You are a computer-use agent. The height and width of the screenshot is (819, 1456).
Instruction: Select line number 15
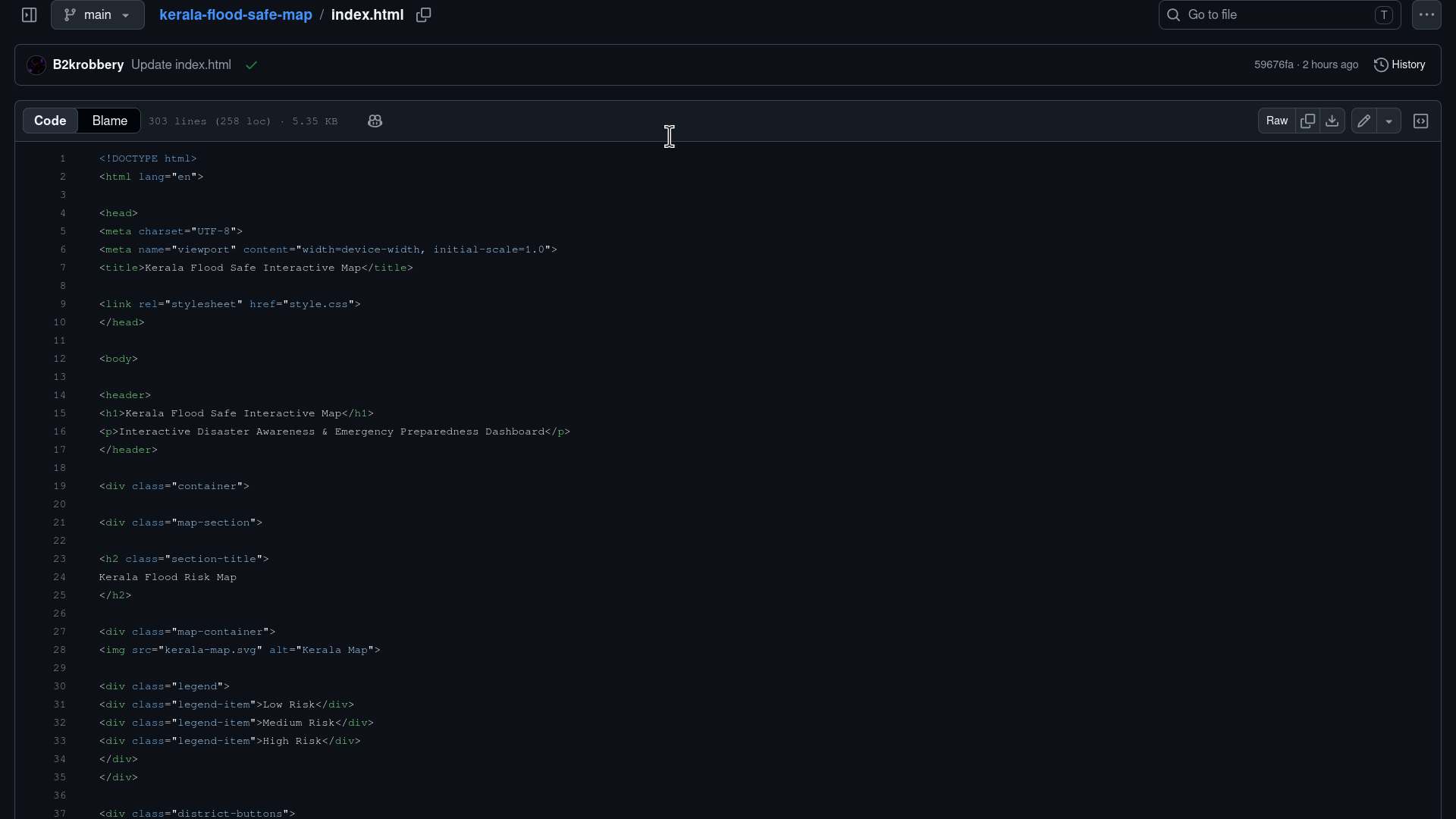click(x=60, y=413)
